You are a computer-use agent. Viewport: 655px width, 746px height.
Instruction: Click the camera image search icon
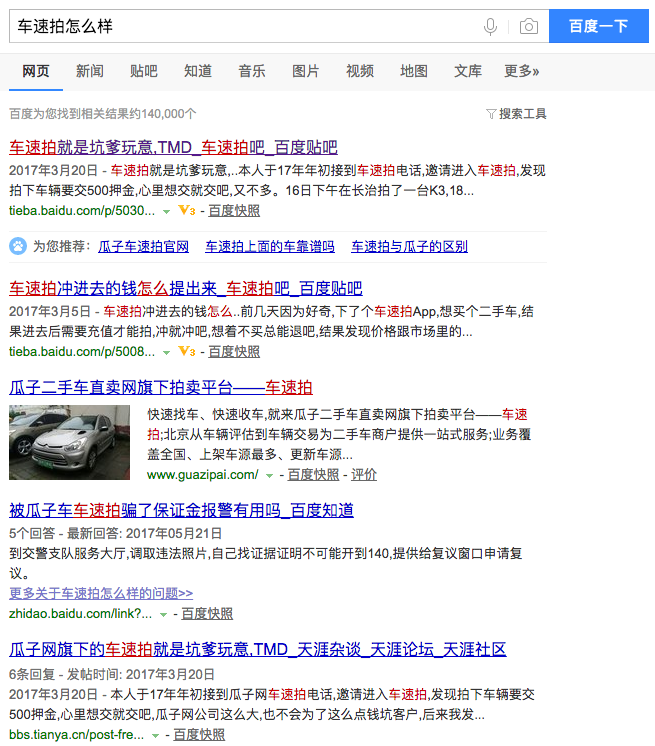click(x=528, y=26)
